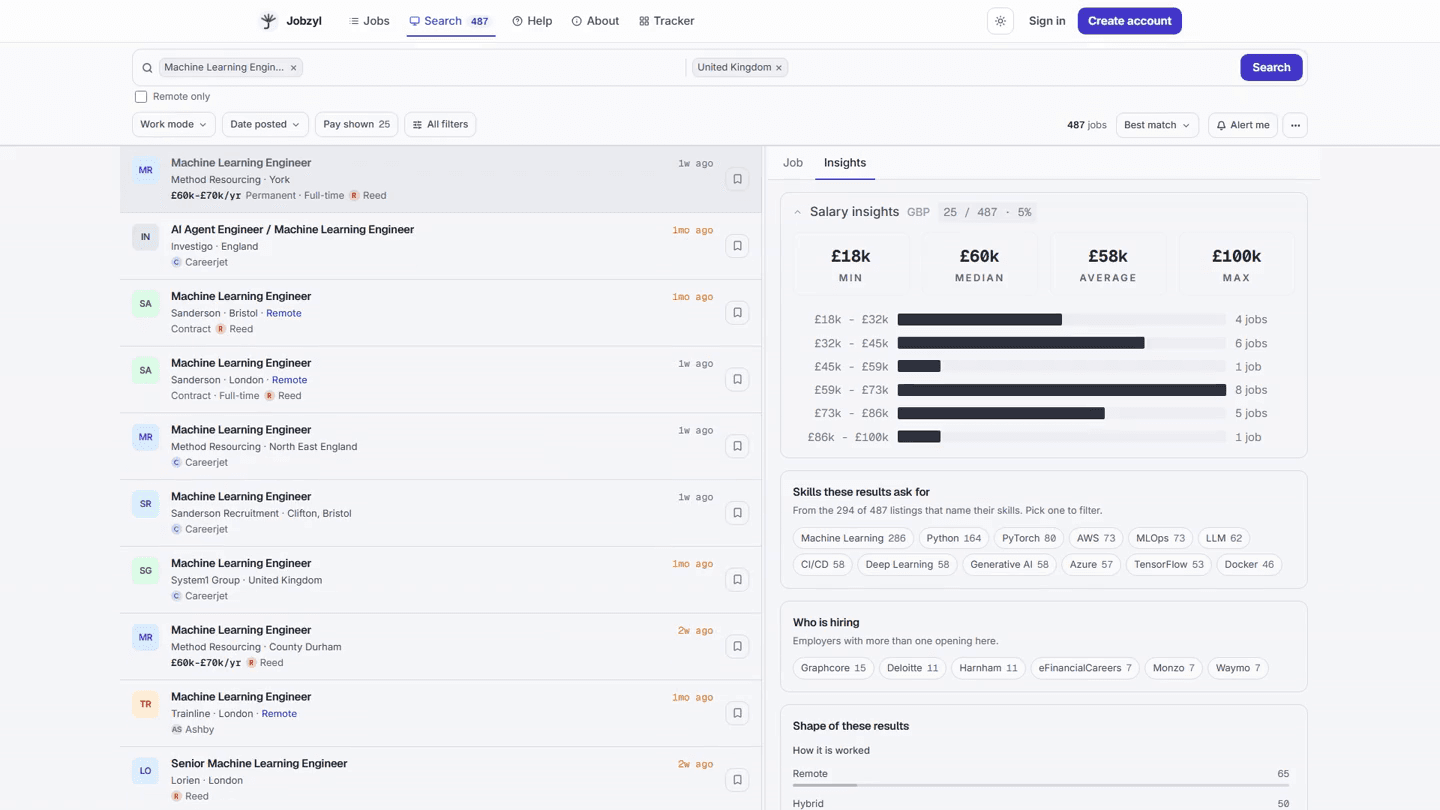Open the AI Agent Engineer job title
The image size is (1440, 810).
292,230
